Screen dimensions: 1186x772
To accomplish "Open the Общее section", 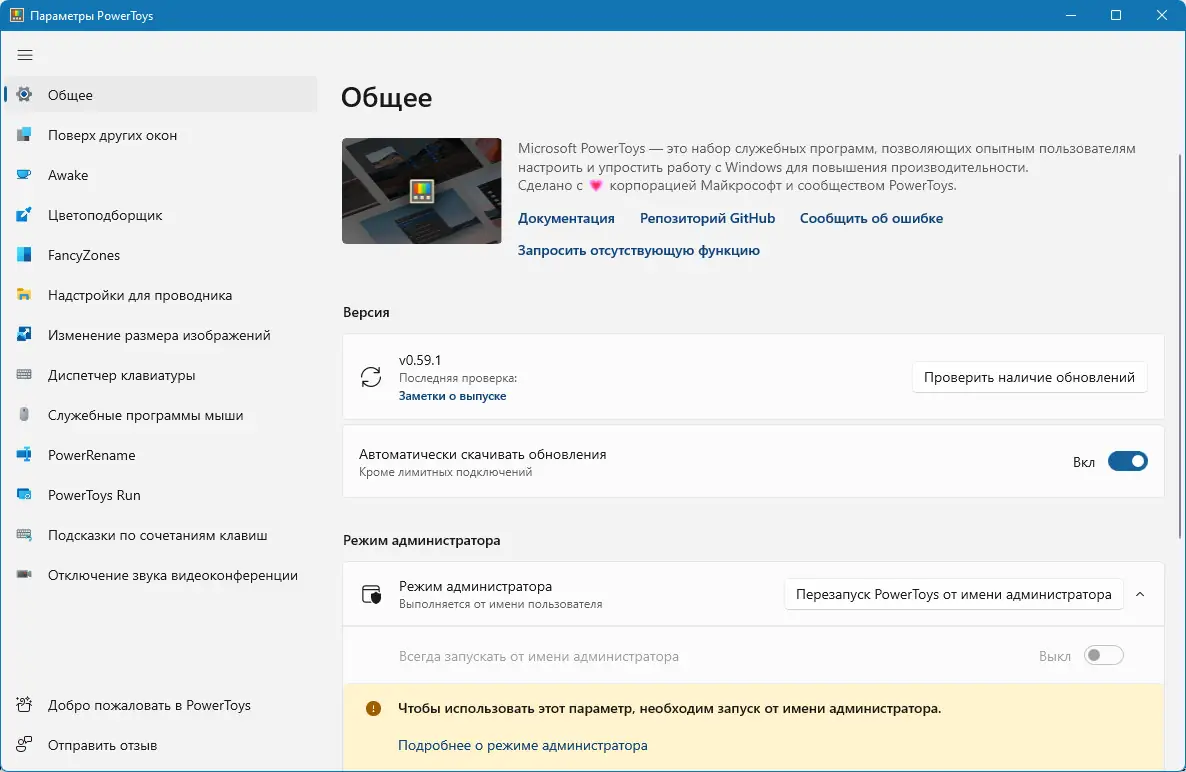I will [160, 95].
